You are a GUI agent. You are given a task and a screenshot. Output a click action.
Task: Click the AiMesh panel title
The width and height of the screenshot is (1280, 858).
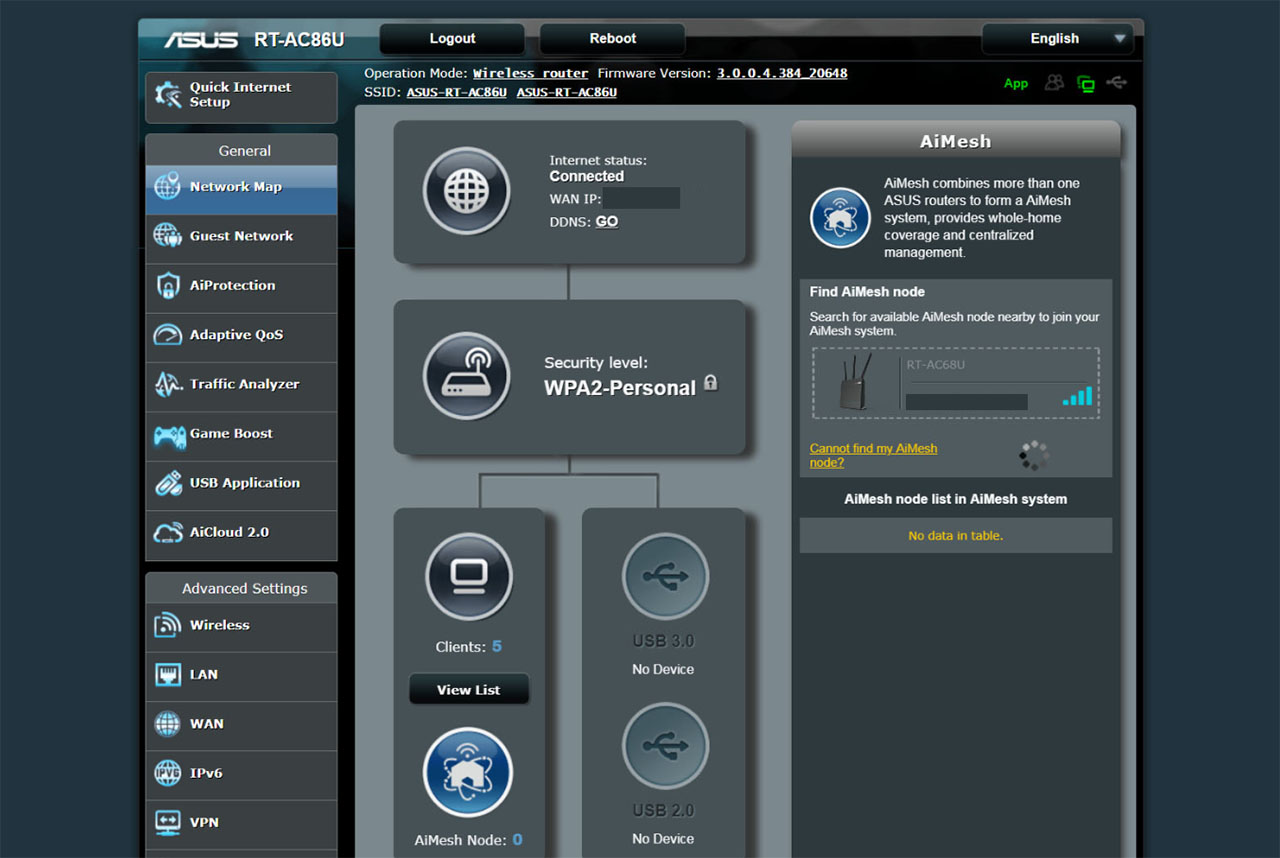955,141
